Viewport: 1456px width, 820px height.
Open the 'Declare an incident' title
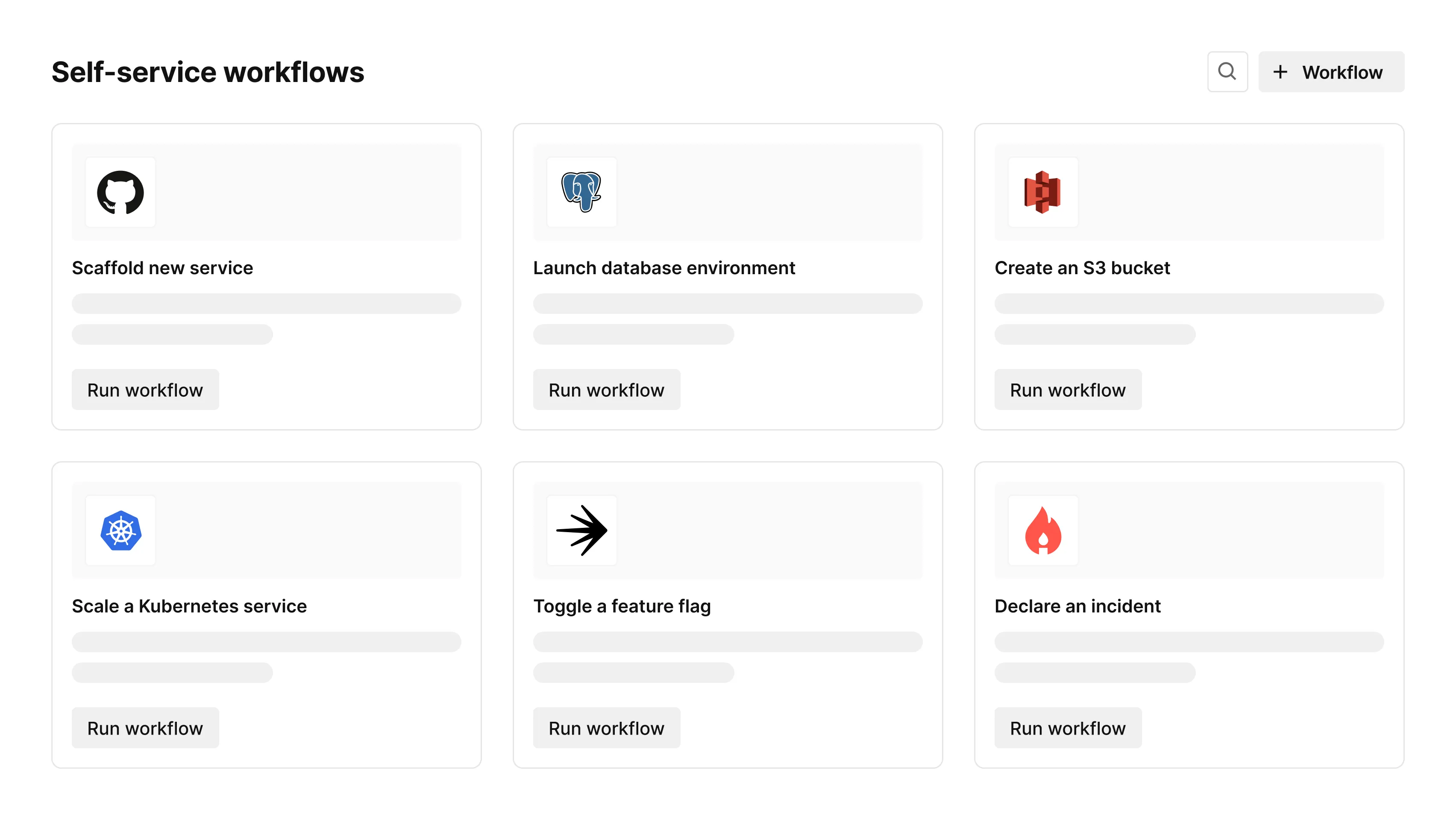(1077, 606)
